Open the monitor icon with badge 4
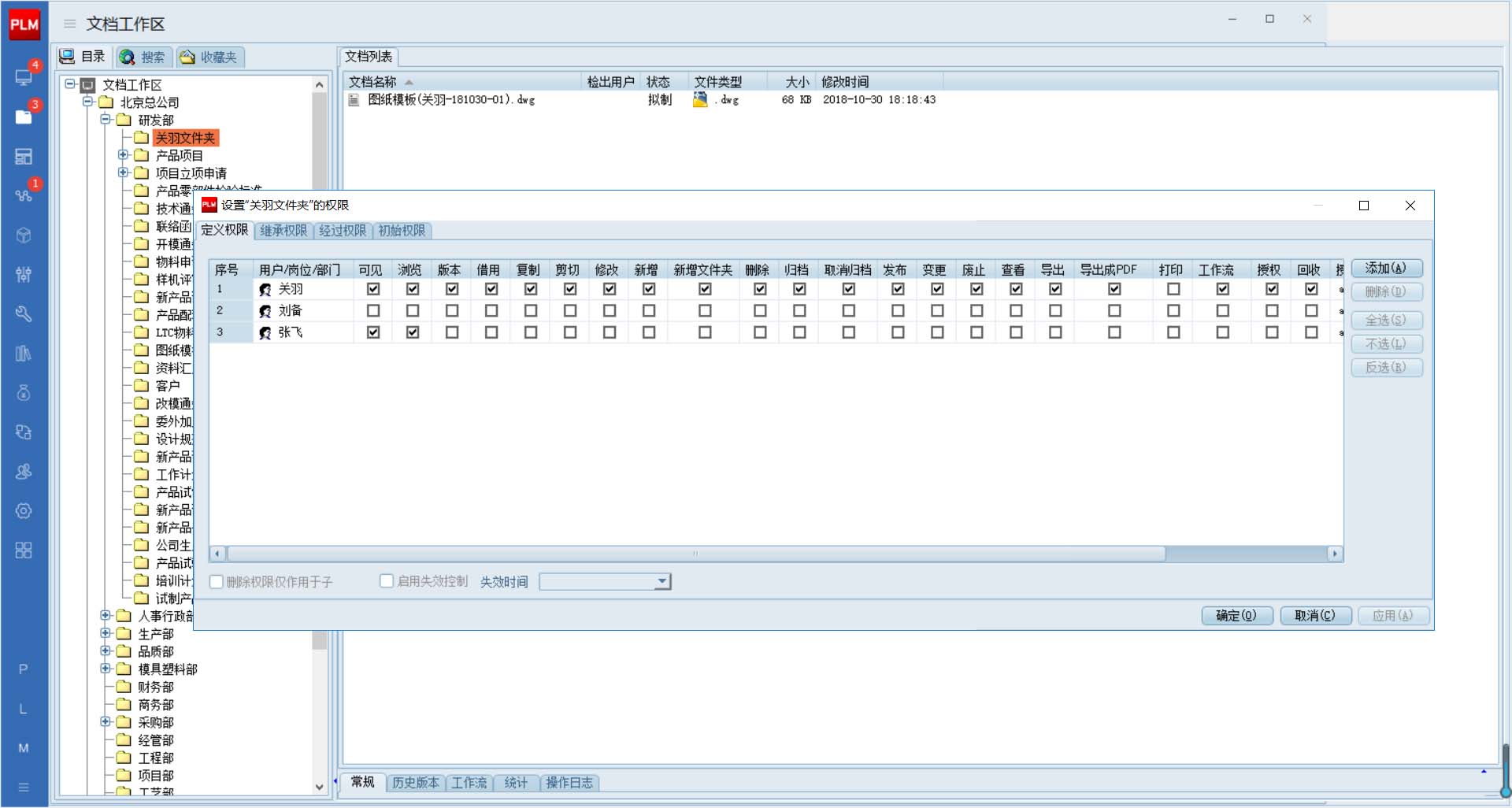Image resolution: width=1512 pixels, height=808 pixels. tap(24, 77)
